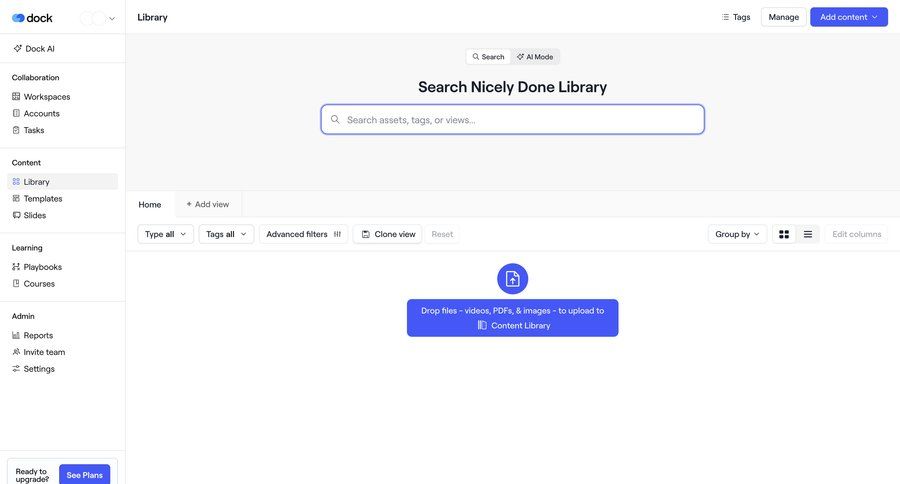Click the Invite team people icon

[16, 351]
